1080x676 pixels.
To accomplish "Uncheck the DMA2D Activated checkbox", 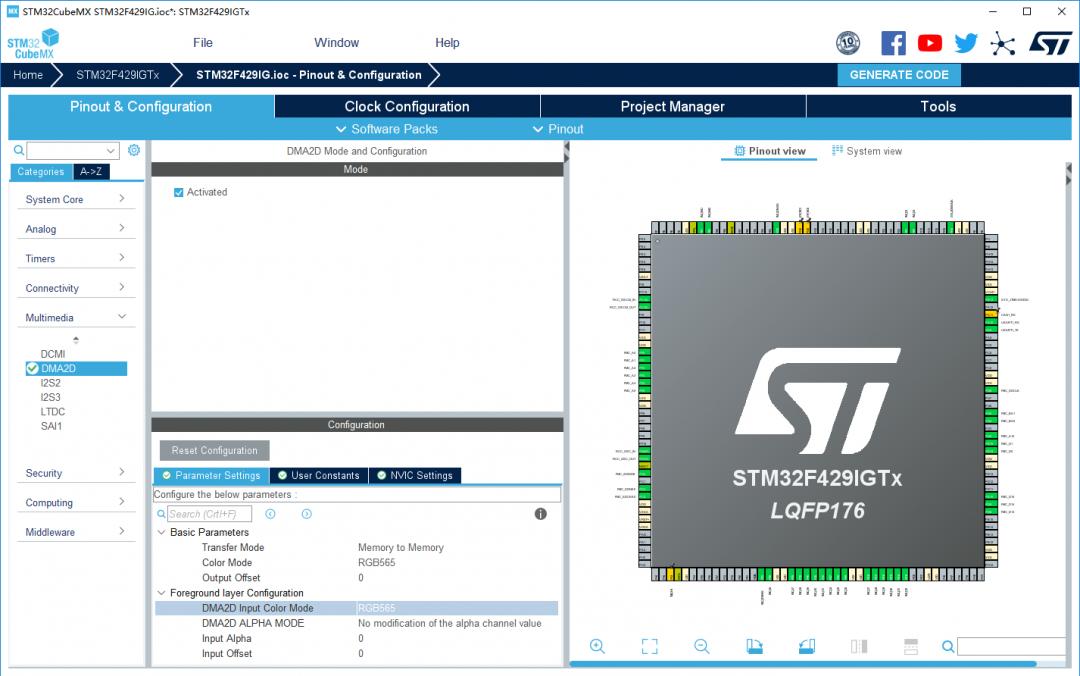I will [178, 192].
